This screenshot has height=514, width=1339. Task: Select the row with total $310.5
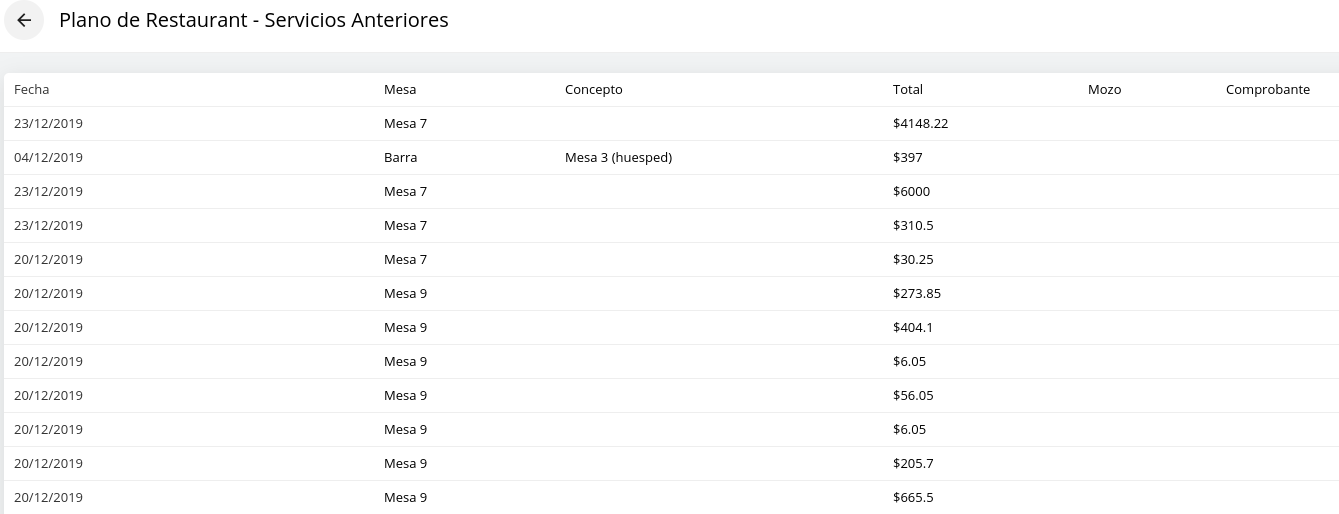913,226
